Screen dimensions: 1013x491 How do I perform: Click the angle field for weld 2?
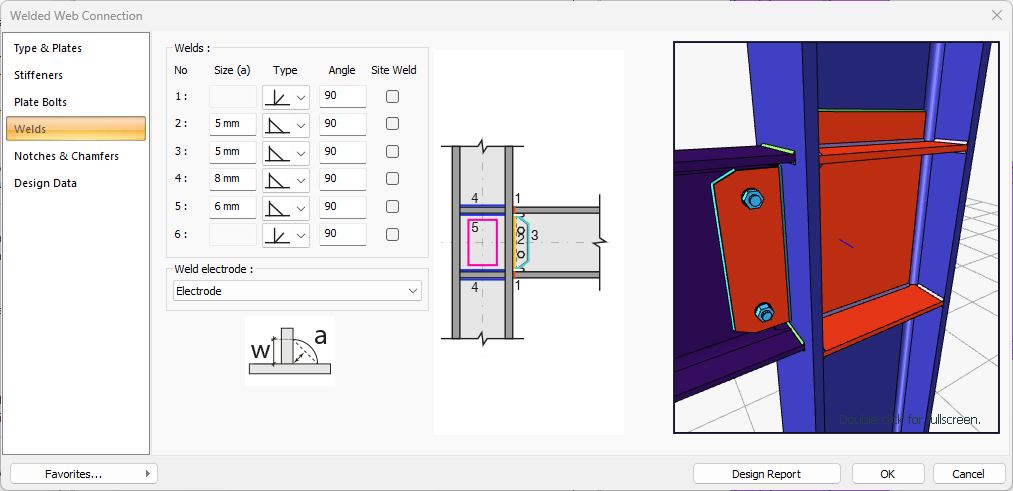tap(342, 125)
